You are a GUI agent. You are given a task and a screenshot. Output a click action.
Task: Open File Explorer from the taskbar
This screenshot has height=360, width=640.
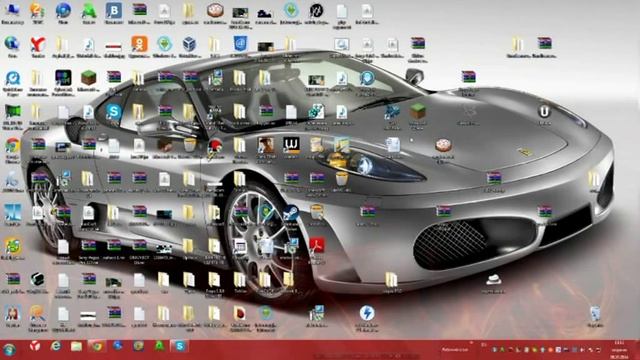76,347
